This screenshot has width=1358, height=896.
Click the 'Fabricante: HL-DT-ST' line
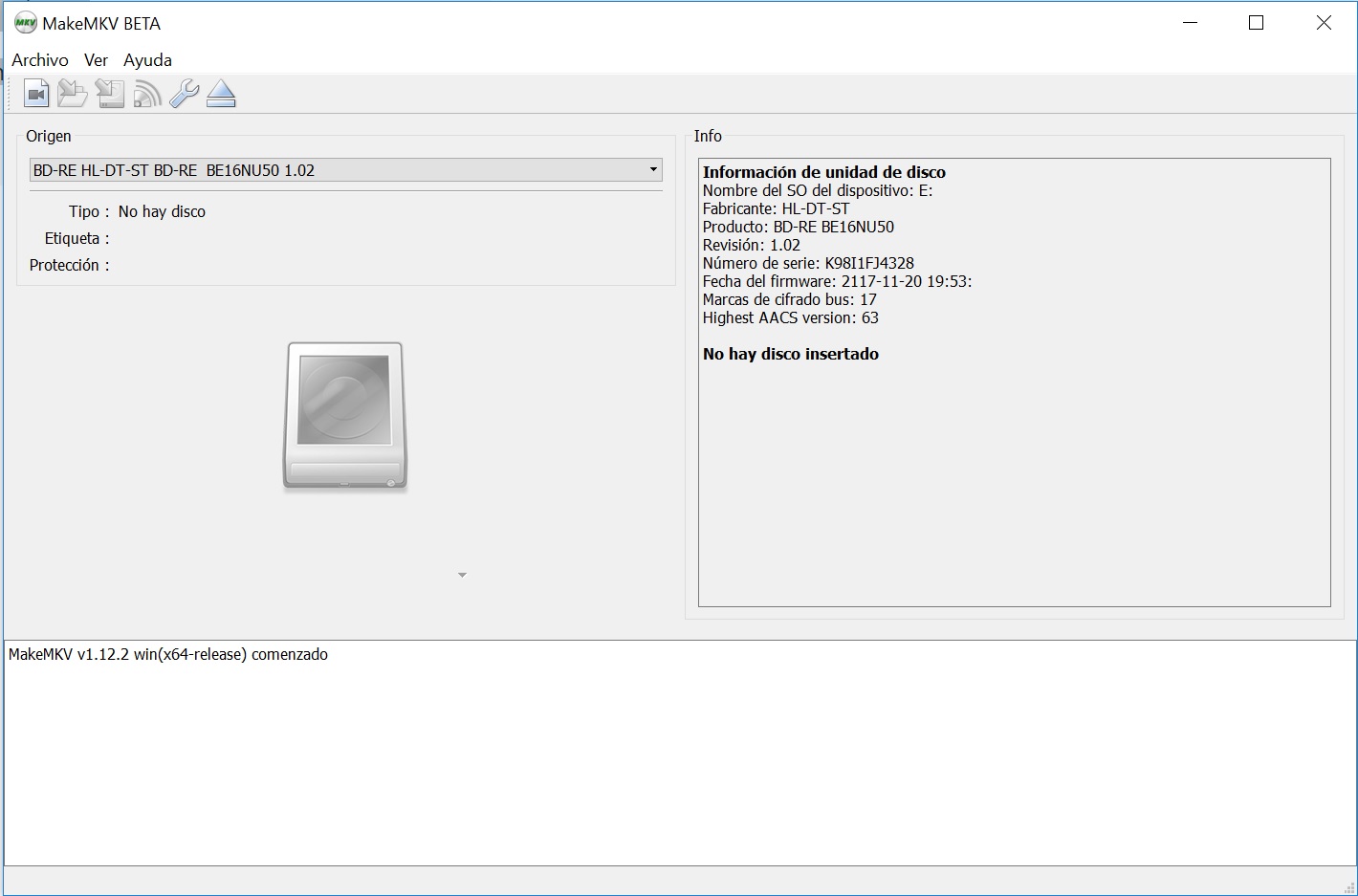click(x=776, y=208)
